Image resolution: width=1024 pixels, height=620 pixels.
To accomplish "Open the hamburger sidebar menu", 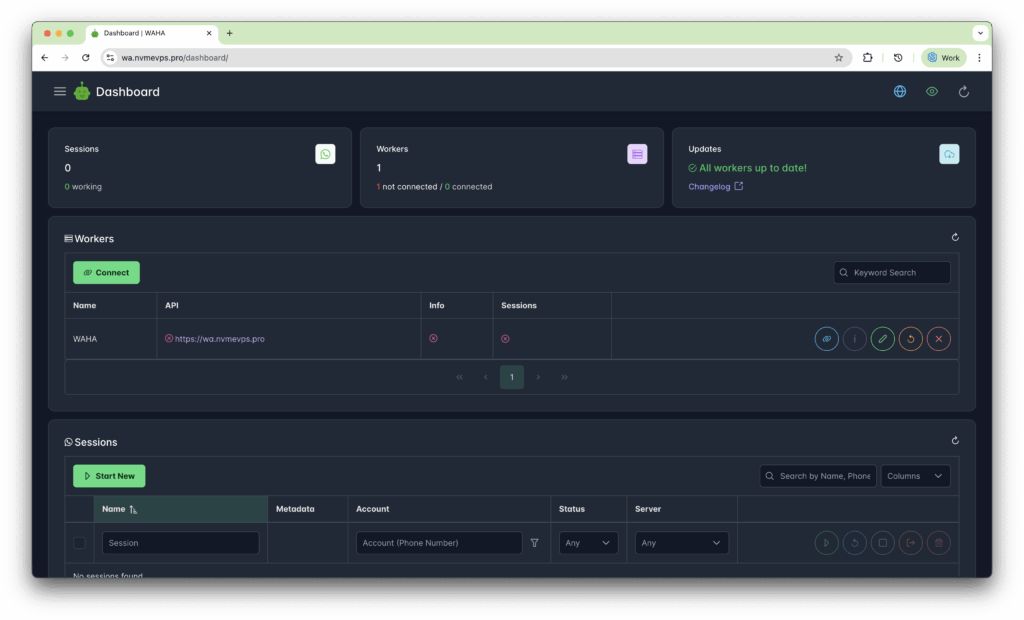I will (x=60, y=92).
